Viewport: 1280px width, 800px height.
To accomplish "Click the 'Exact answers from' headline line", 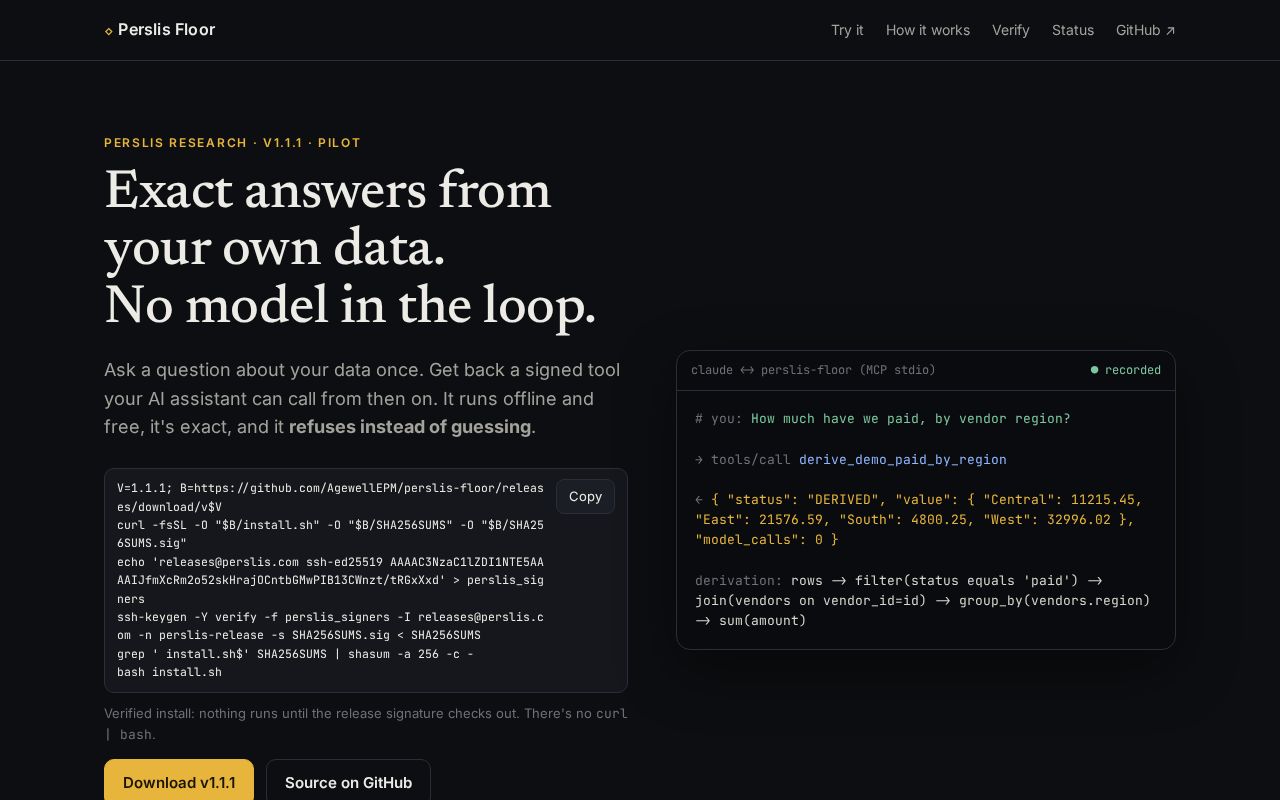I will tap(327, 191).
